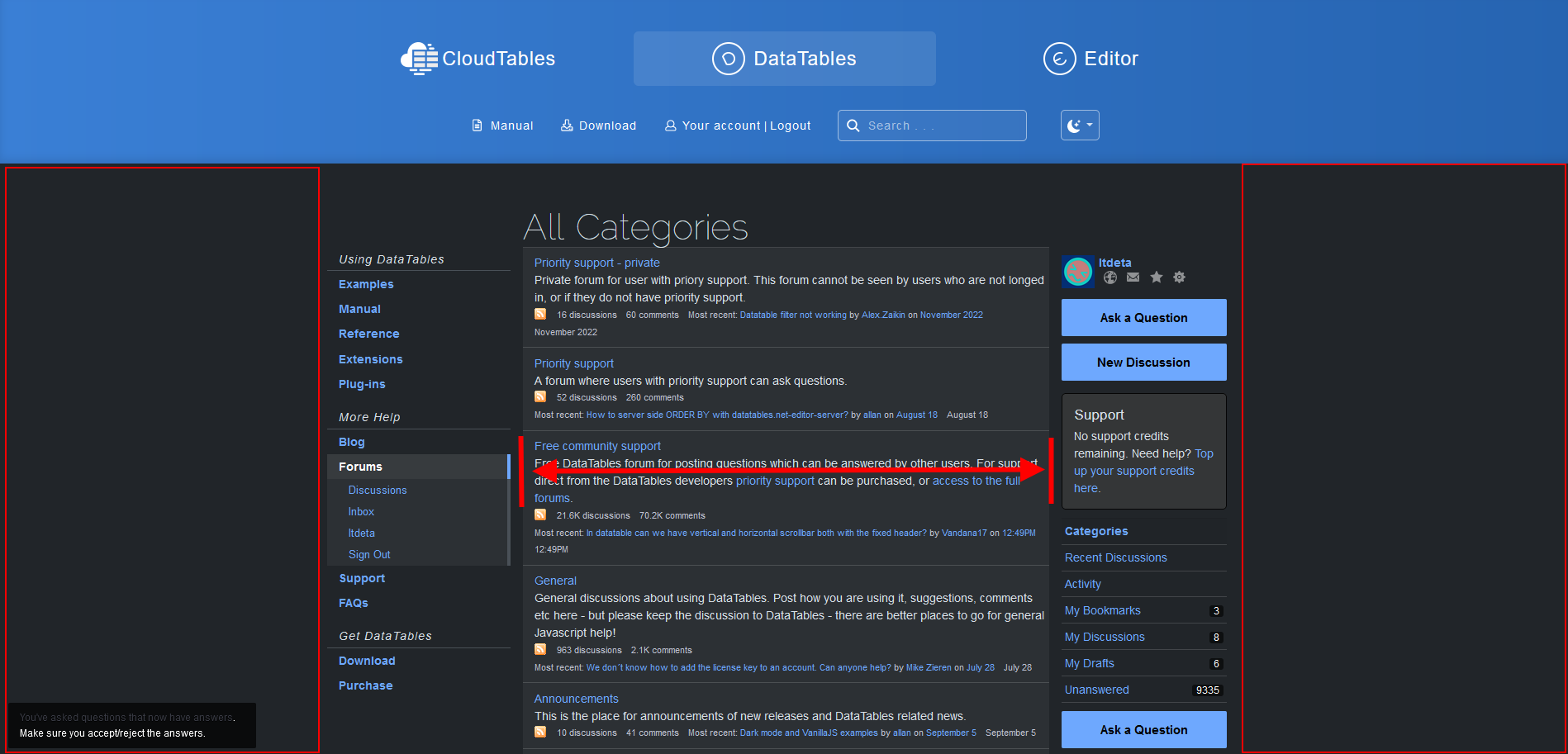
Task: Click the New Discussion button
Action: pyautogui.click(x=1143, y=362)
